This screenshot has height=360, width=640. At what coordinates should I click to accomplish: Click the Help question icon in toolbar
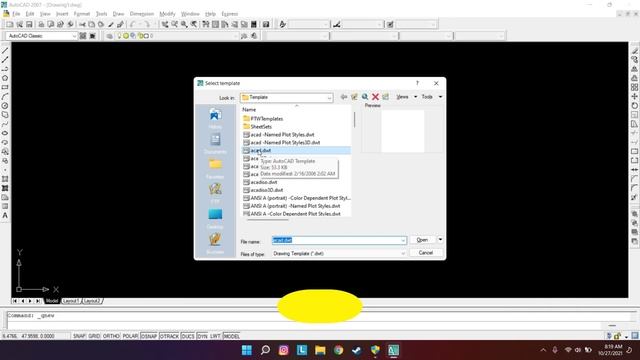(x=266, y=24)
